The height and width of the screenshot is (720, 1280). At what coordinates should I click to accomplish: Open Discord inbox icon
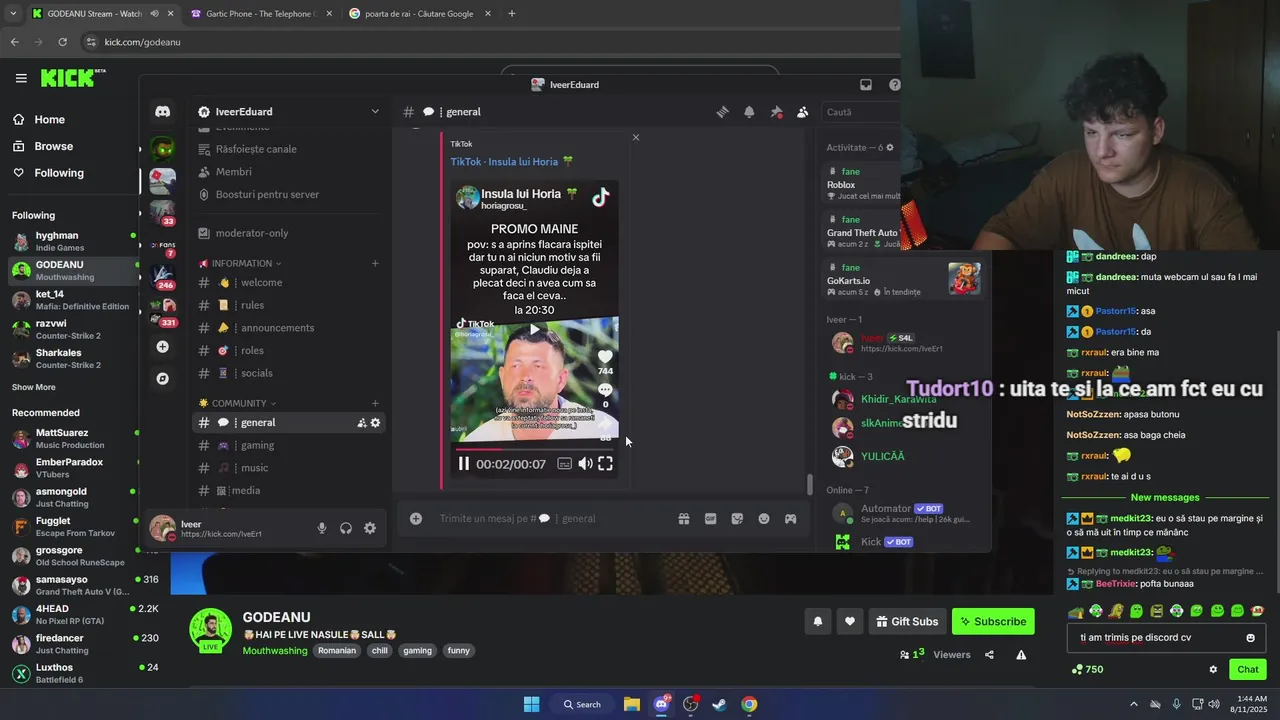pos(866,85)
